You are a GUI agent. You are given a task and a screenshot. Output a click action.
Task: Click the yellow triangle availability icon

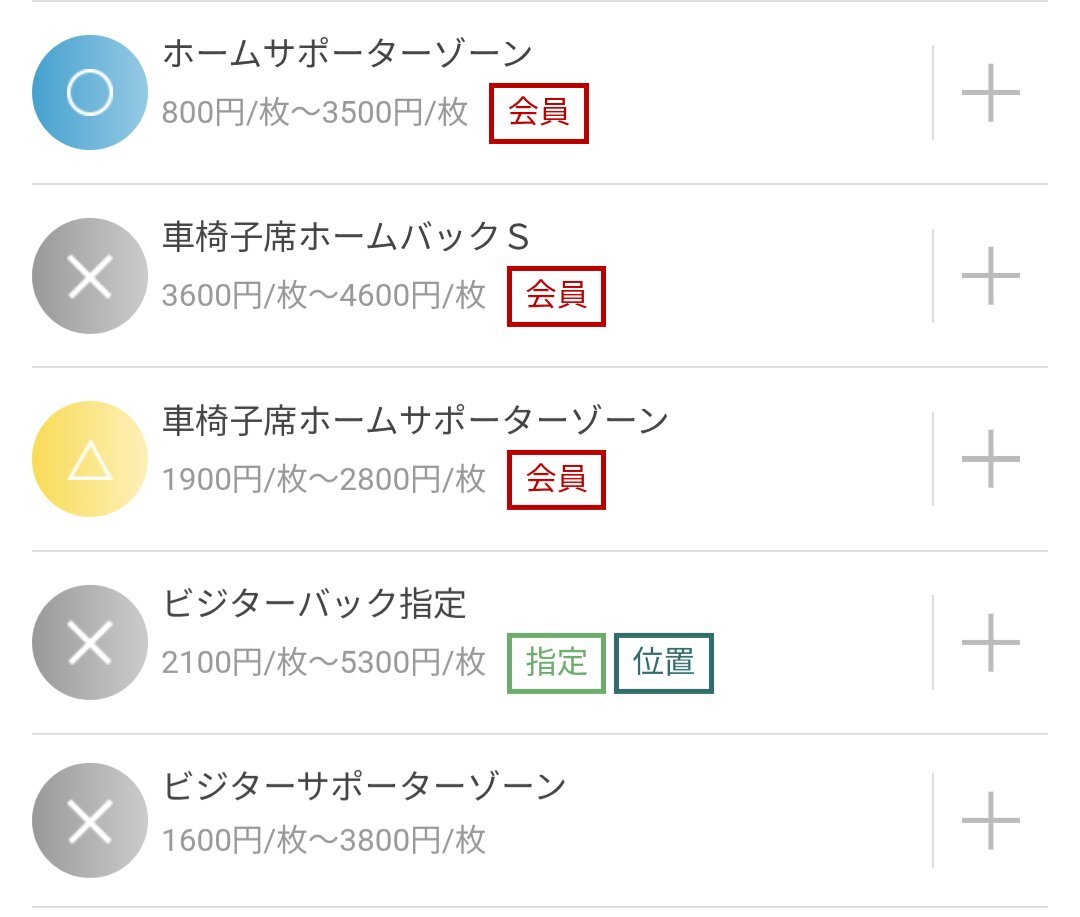click(x=90, y=459)
